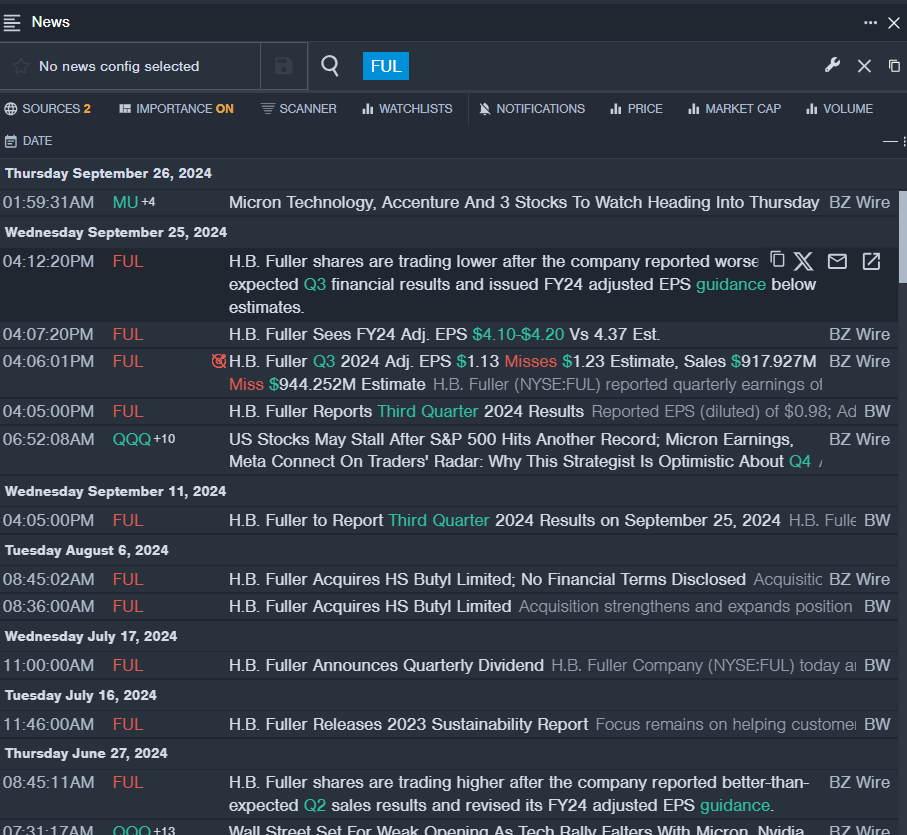Click the pop-out window icon
The width and height of the screenshot is (907, 835).
click(894, 66)
